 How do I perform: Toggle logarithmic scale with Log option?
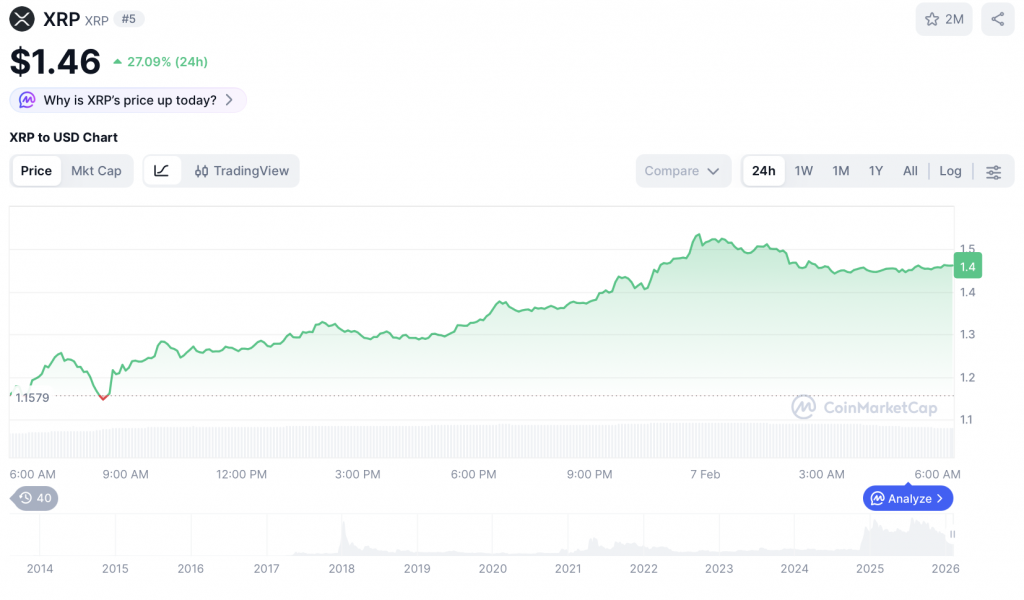(x=949, y=171)
